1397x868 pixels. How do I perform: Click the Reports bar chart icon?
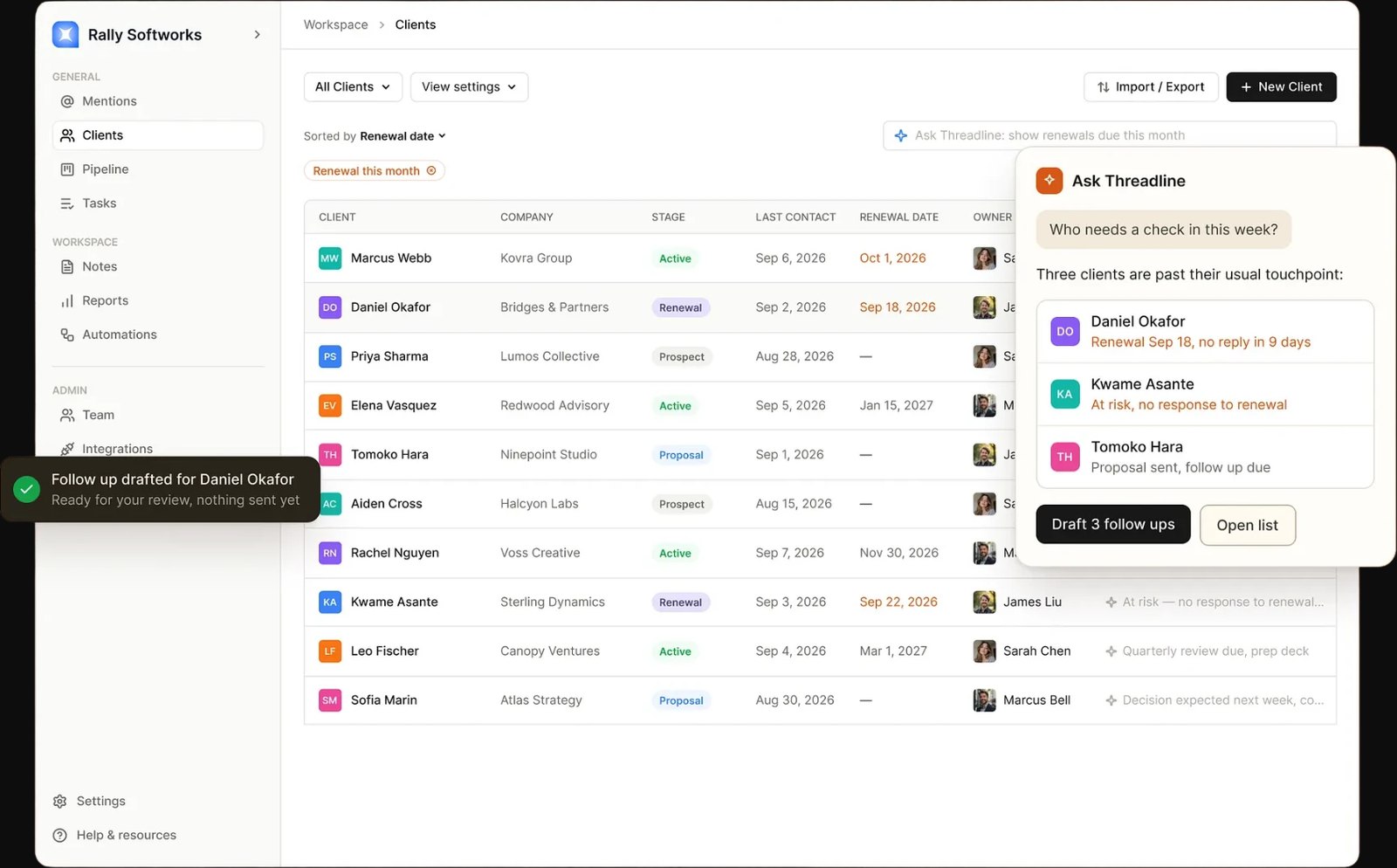67,301
